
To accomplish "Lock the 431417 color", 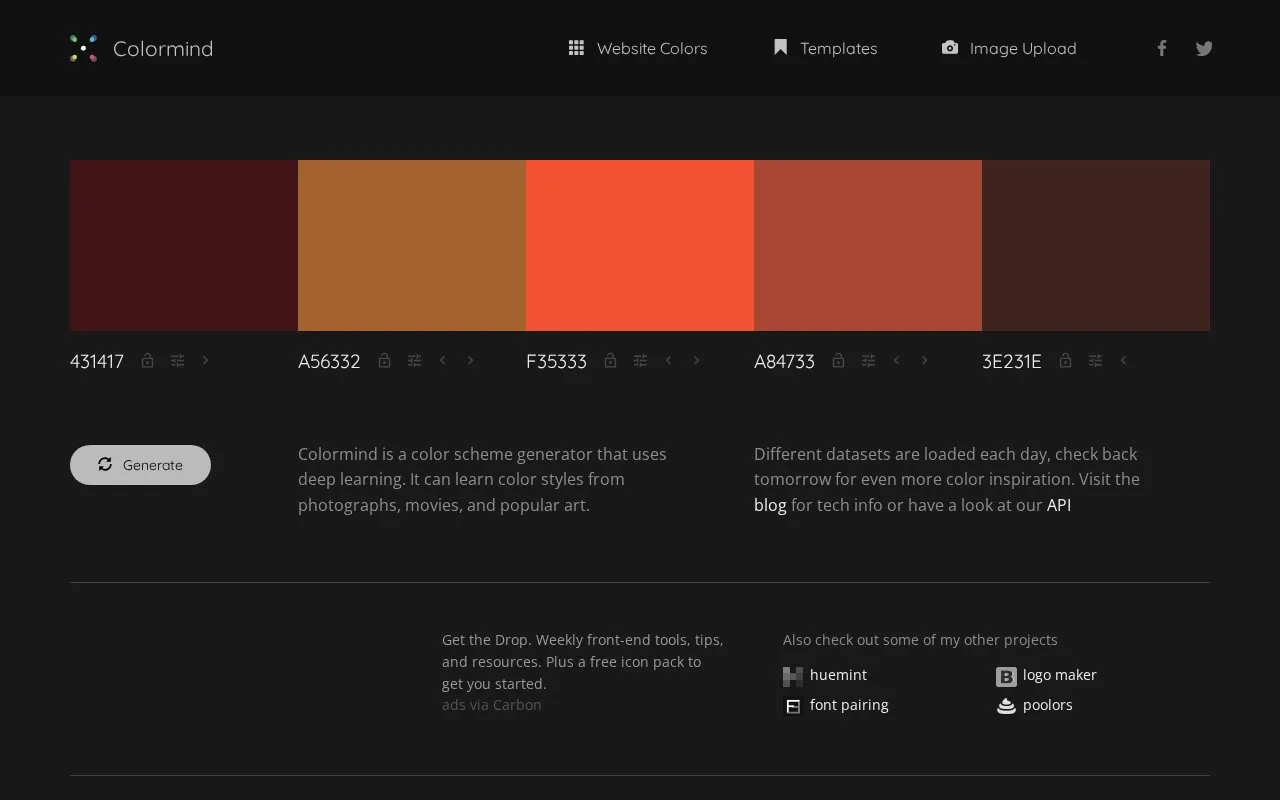I will pyautogui.click(x=147, y=360).
